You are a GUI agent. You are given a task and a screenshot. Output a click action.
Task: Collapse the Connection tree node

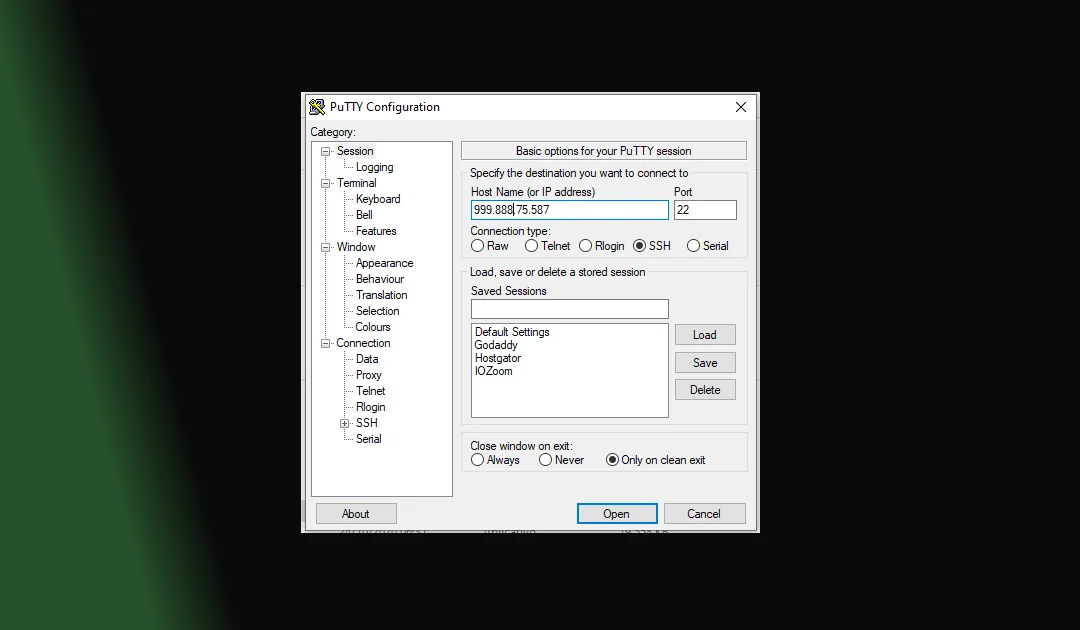325,344
